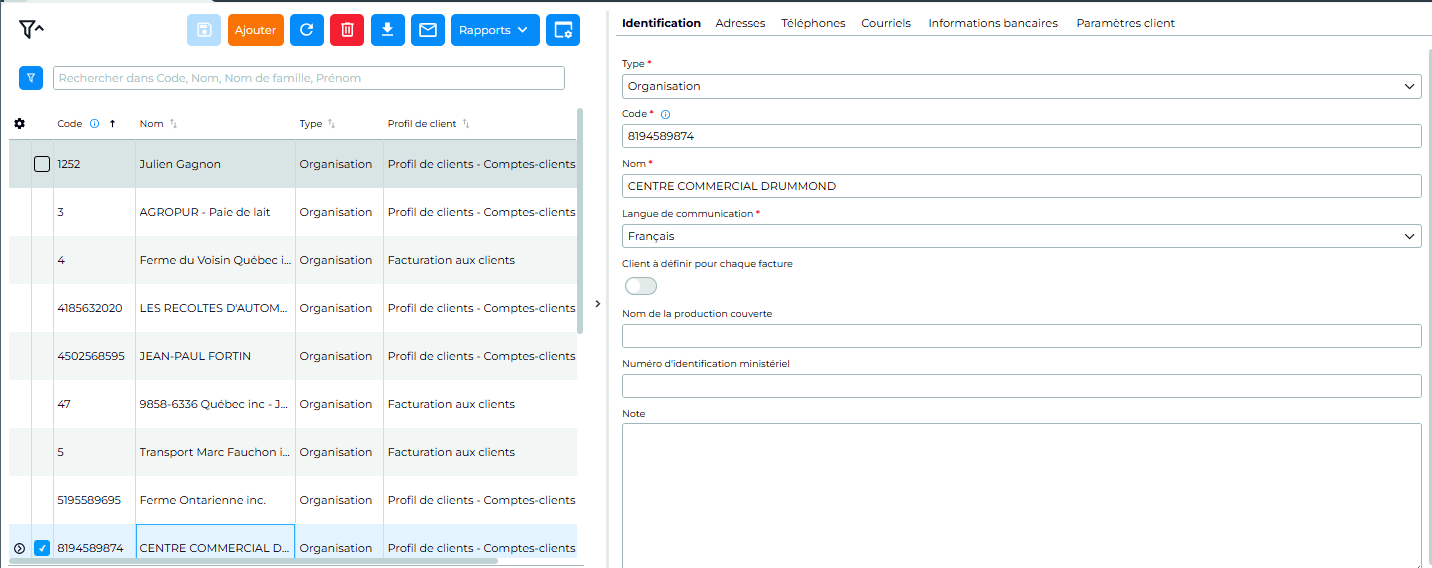Image resolution: width=1432 pixels, height=568 pixels.
Task: Open the Courriels tab
Action: 886,23
